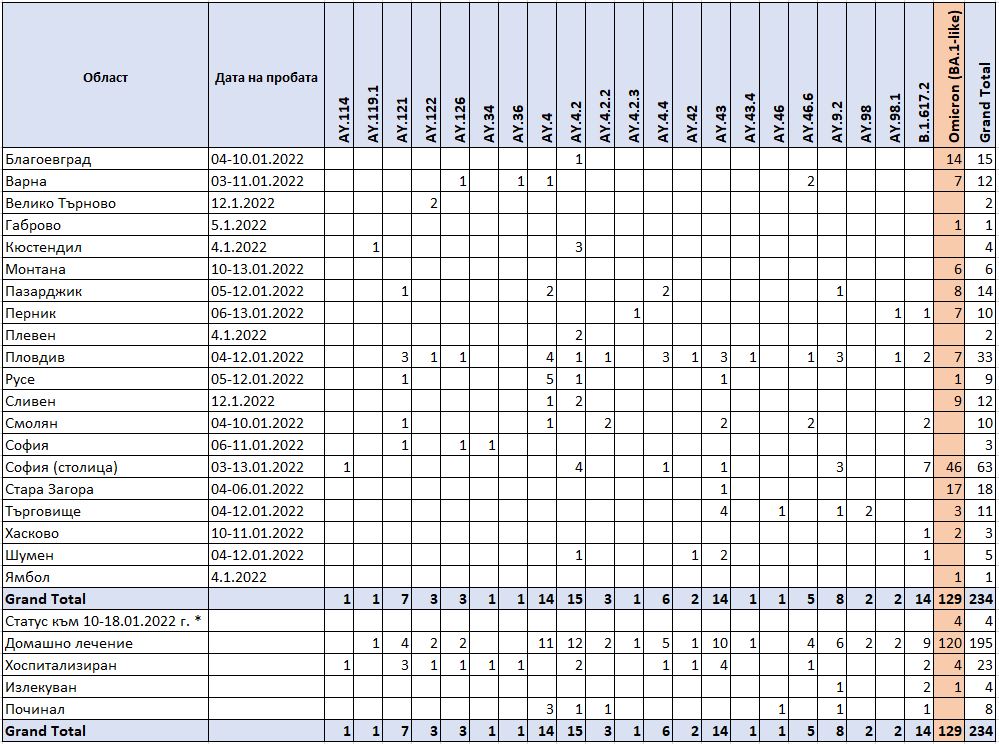999x744 pixels.
Task: Select the Домашно лечение row label
Action: (x=68, y=643)
